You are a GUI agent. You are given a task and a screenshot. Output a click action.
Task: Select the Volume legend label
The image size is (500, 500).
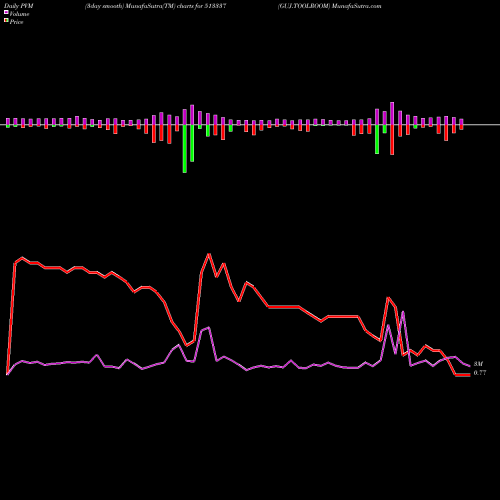[x=19, y=14]
